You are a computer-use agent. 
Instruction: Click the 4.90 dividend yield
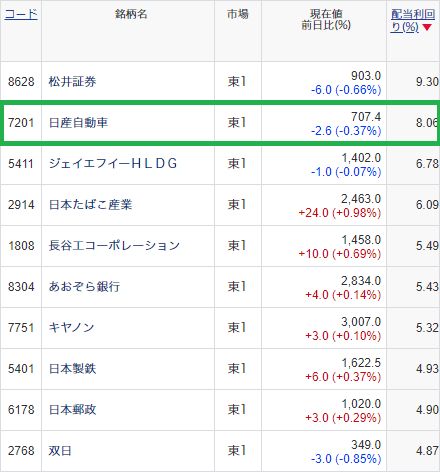[x=427, y=410]
